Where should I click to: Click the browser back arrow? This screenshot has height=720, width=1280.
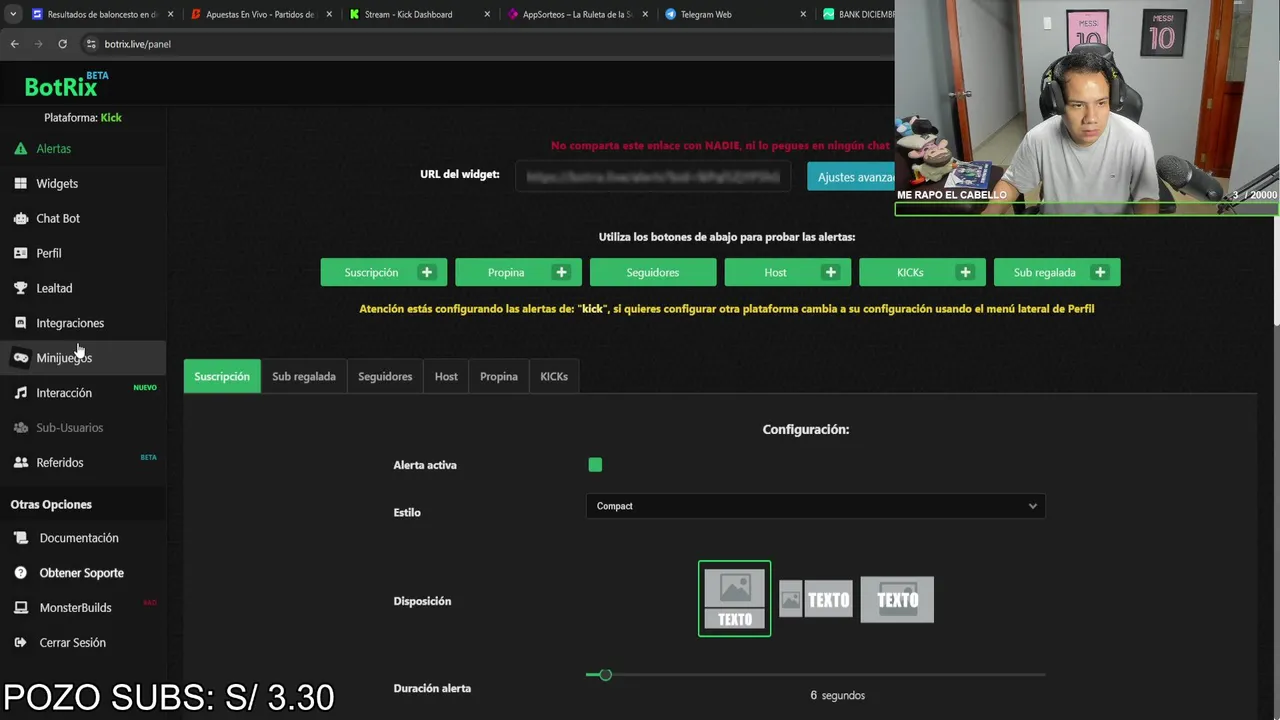click(14, 44)
